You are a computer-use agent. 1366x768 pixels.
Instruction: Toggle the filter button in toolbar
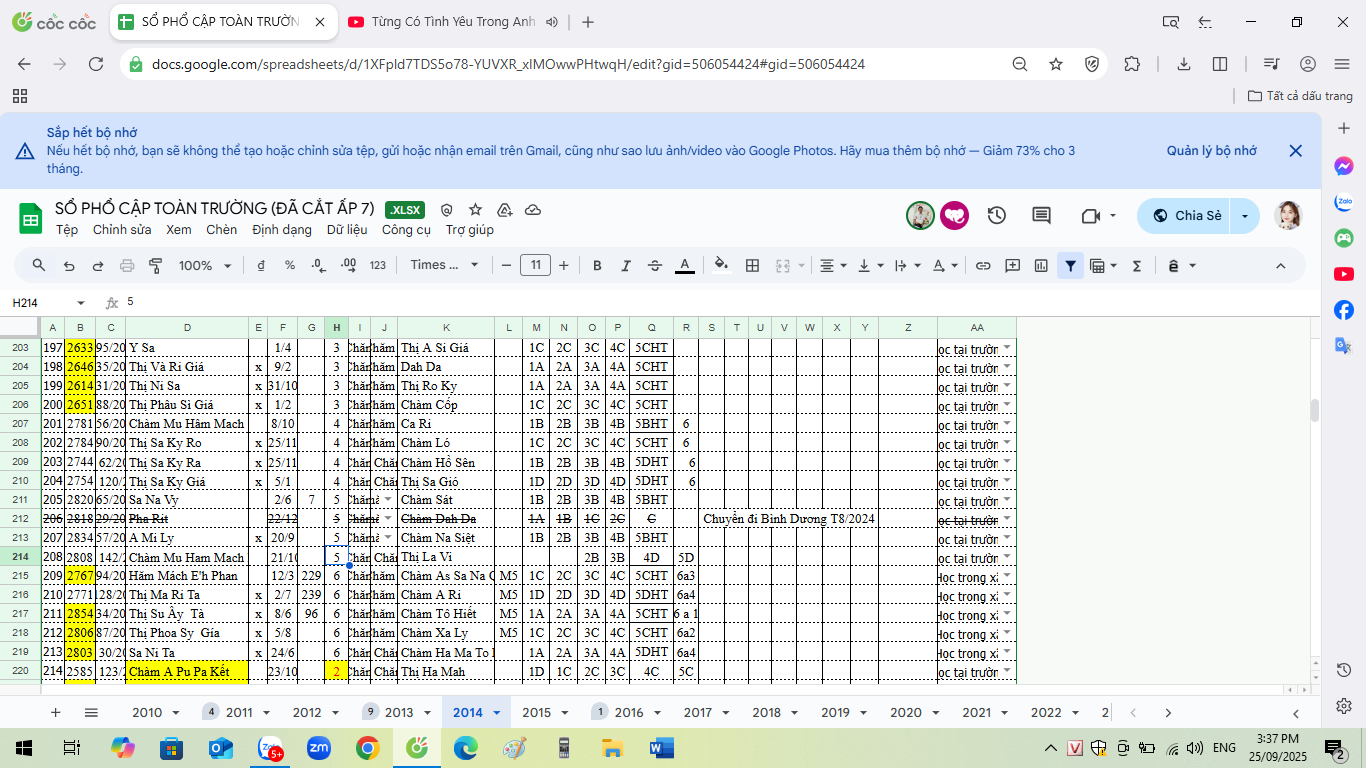[1070, 265]
